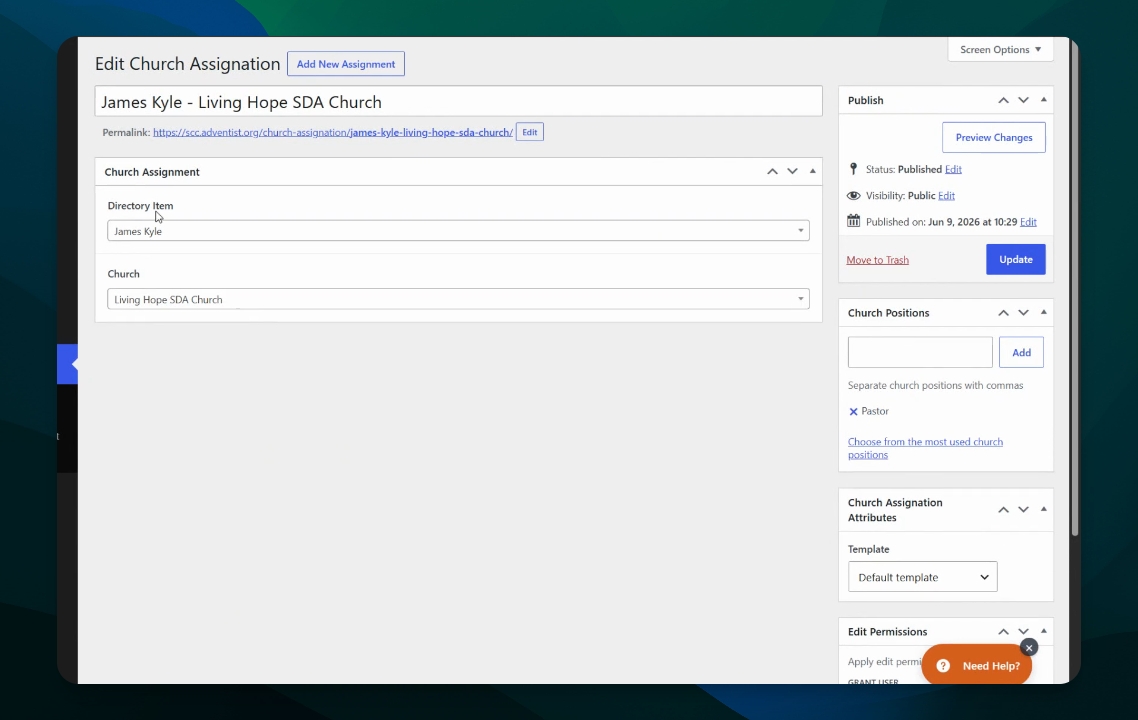Viewport: 1138px width, 720px height.
Task: Move Publish panel down arrow
Action: [x=1023, y=100]
